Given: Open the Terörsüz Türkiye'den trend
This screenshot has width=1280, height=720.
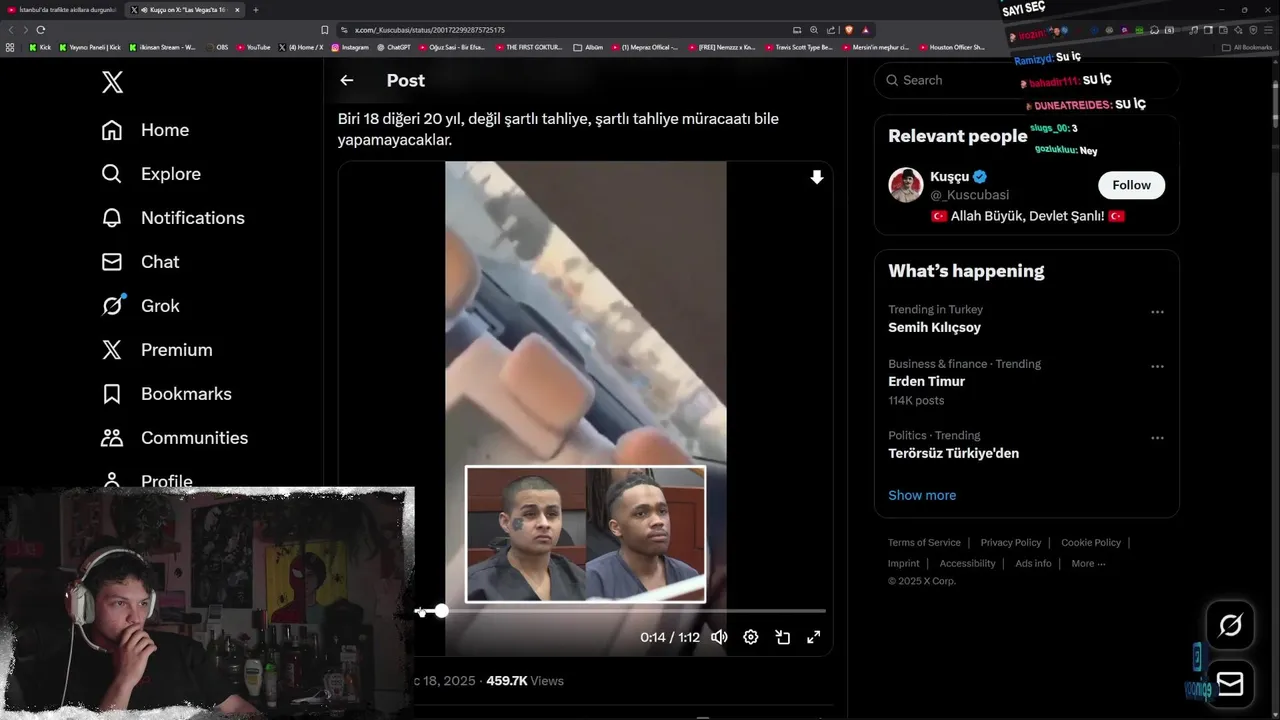Looking at the screenshot, I should click(953, 453).
